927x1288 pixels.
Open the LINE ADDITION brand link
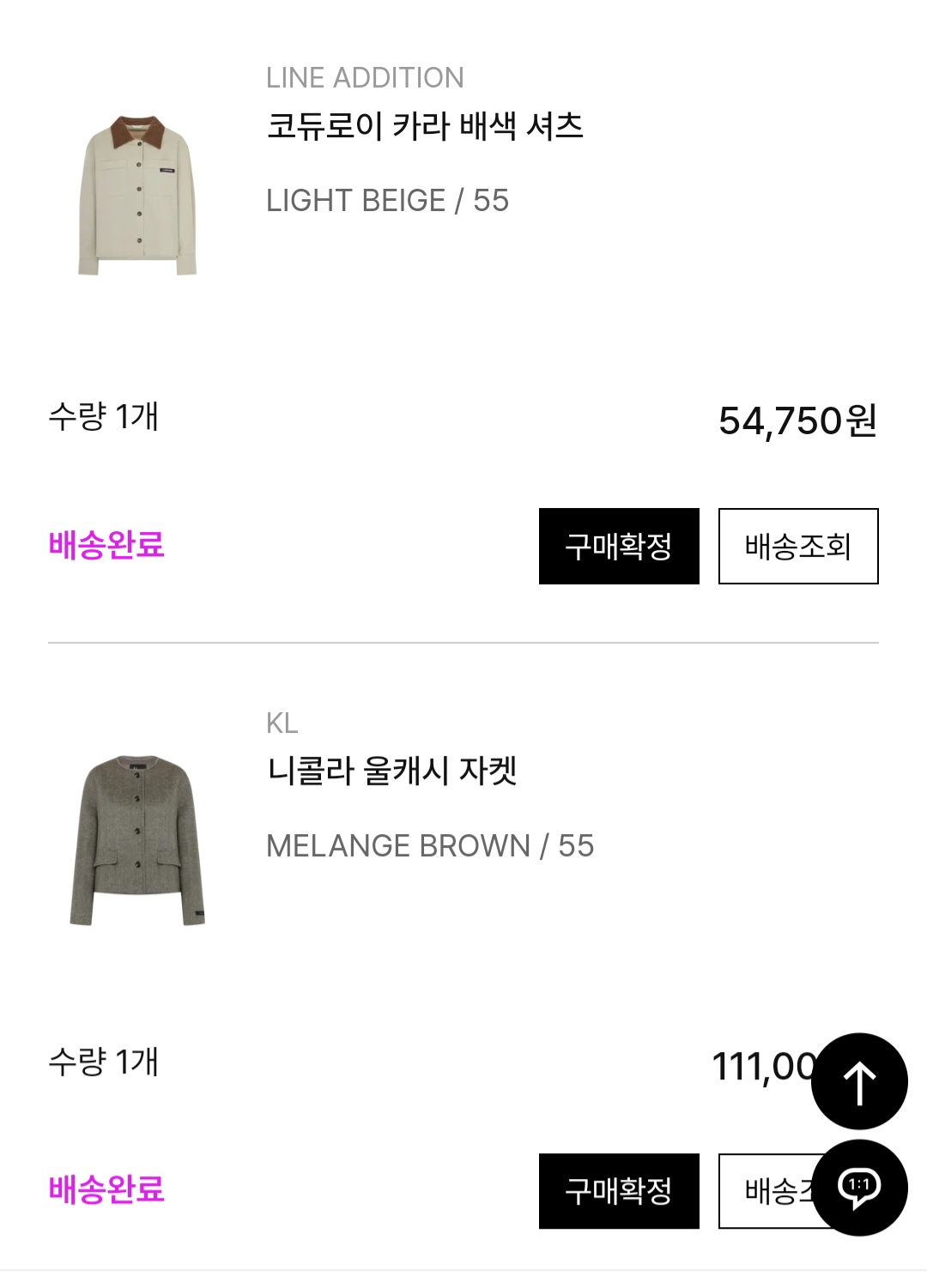click(365, 78)
